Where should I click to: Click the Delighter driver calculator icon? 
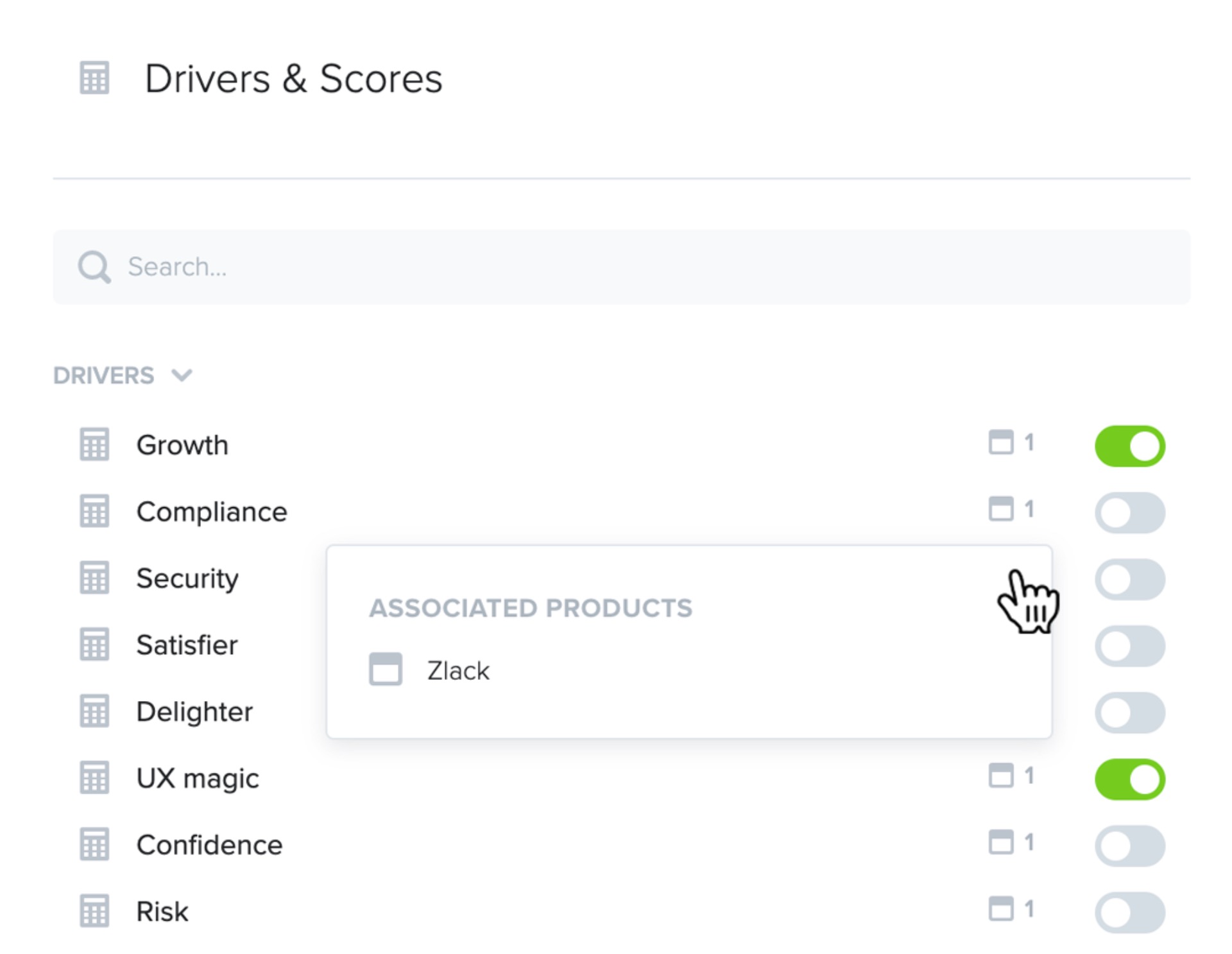94,711
